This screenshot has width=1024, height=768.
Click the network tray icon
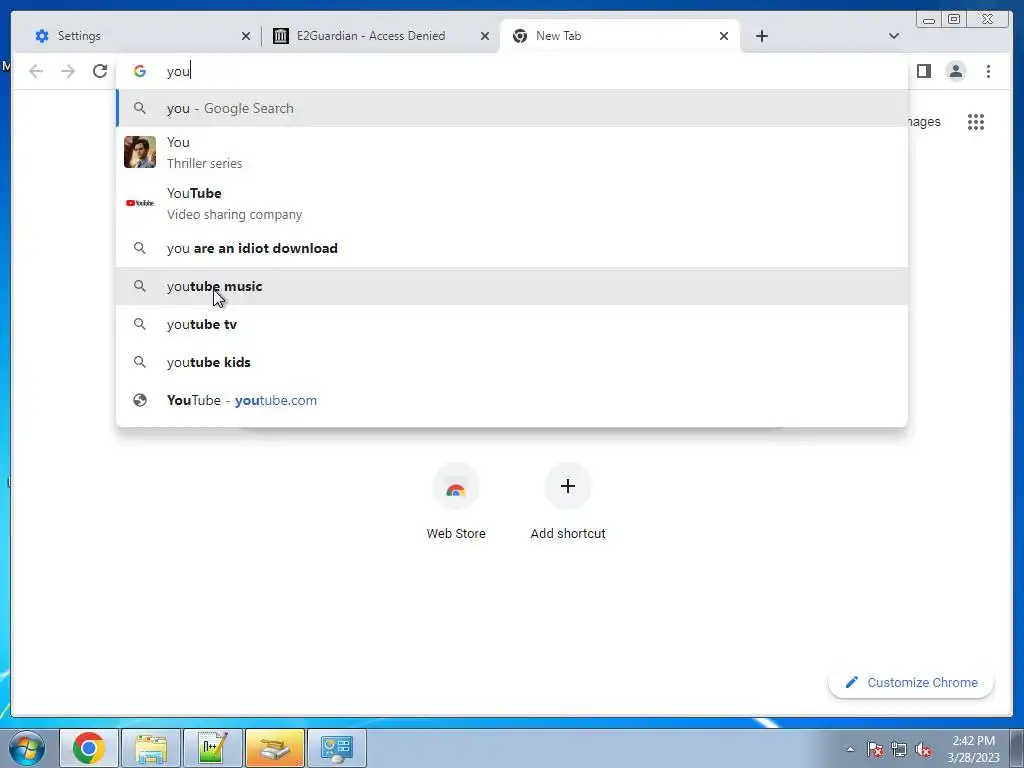[899, 749]
